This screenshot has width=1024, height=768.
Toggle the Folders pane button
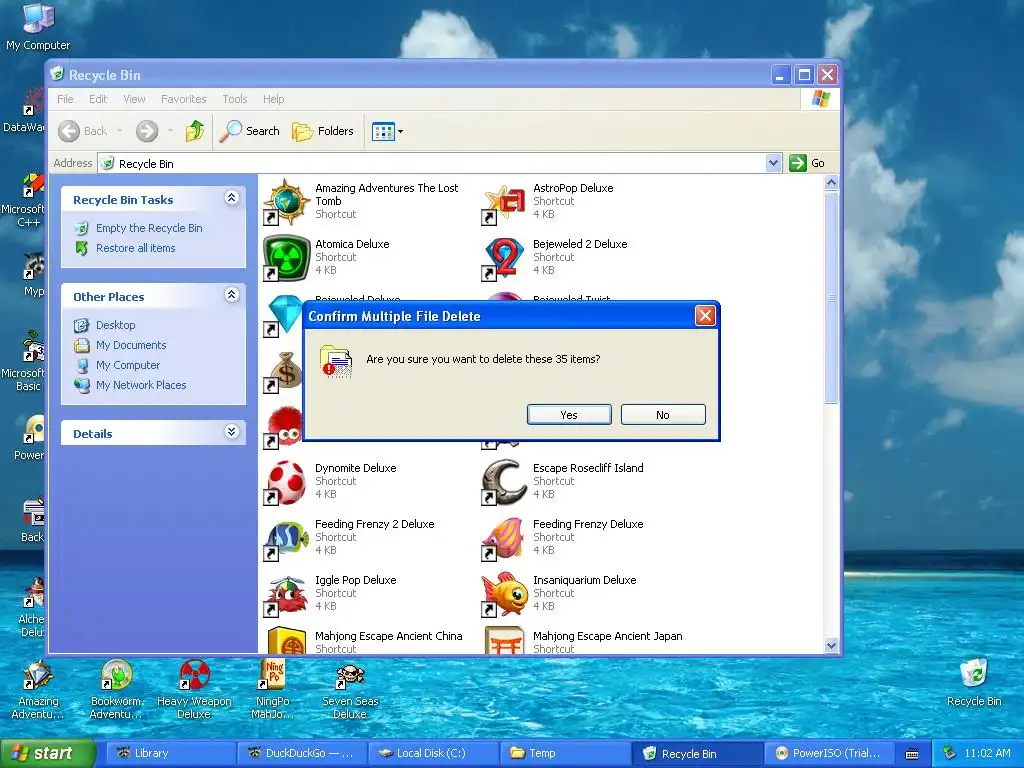click(323, 131)
